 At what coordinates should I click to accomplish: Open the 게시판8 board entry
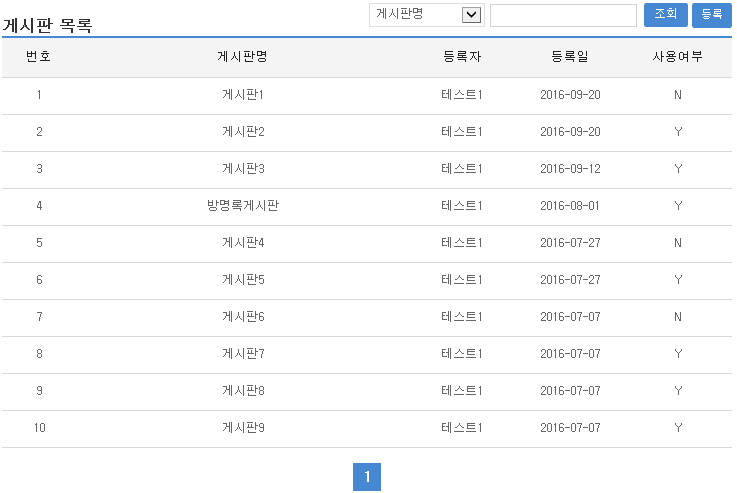pyautogui.click(x=242, y=391)
